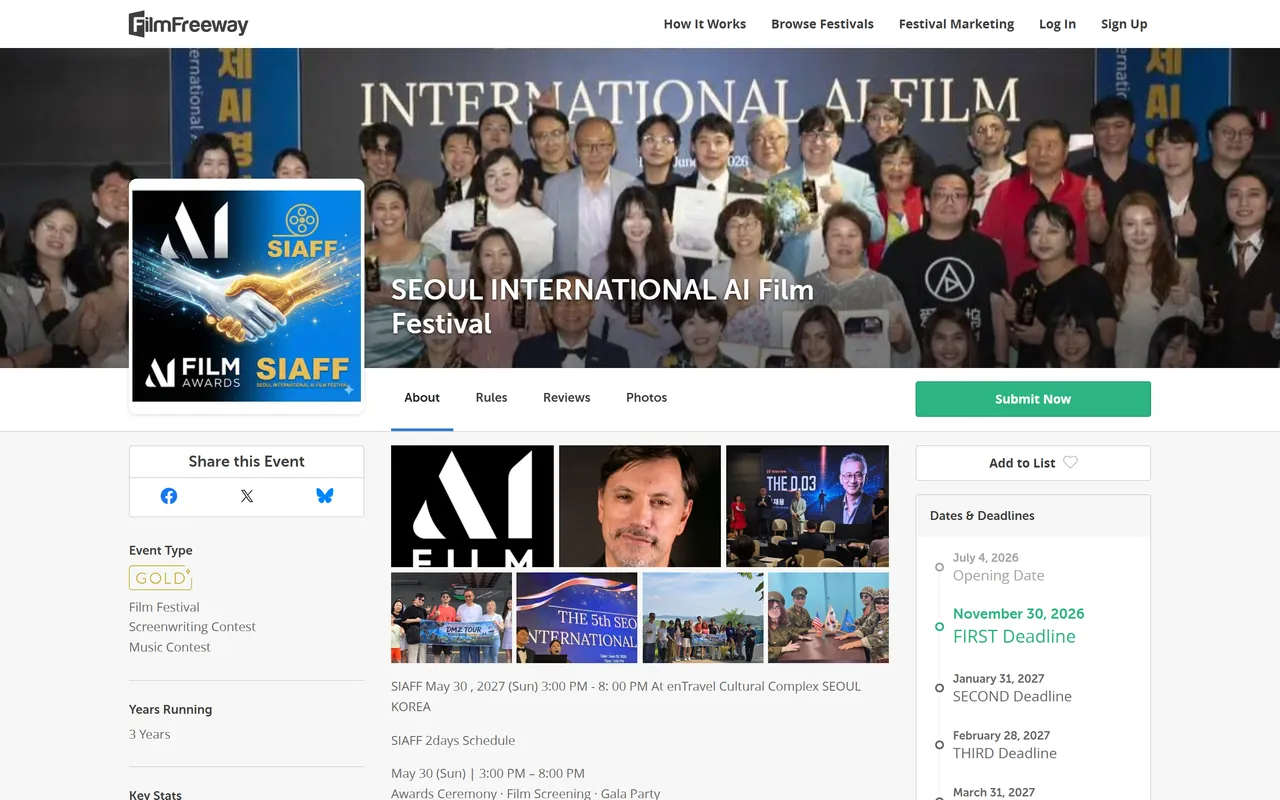
Task: Click the 'January 31, 2027' date text
Action: click(x=998, y=678)
